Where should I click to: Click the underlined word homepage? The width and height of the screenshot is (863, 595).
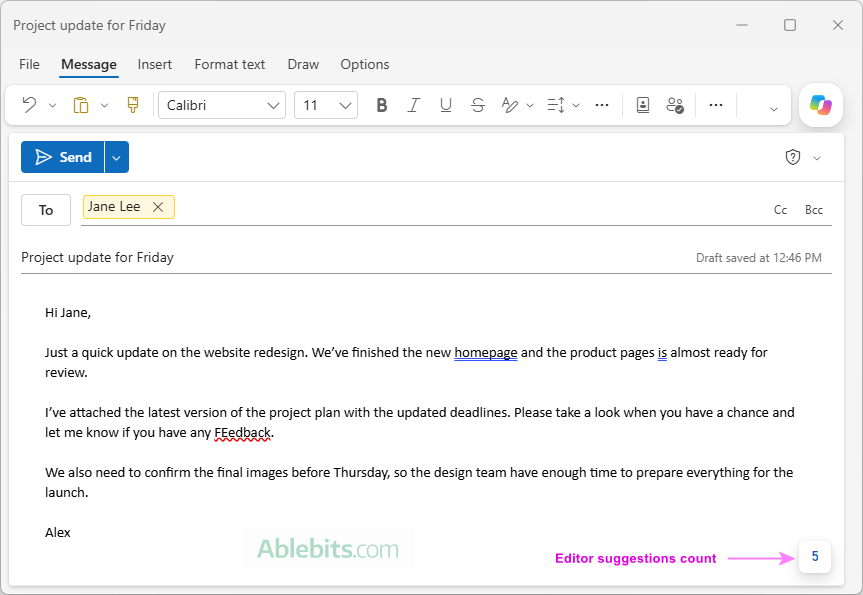tap(485, 352)
